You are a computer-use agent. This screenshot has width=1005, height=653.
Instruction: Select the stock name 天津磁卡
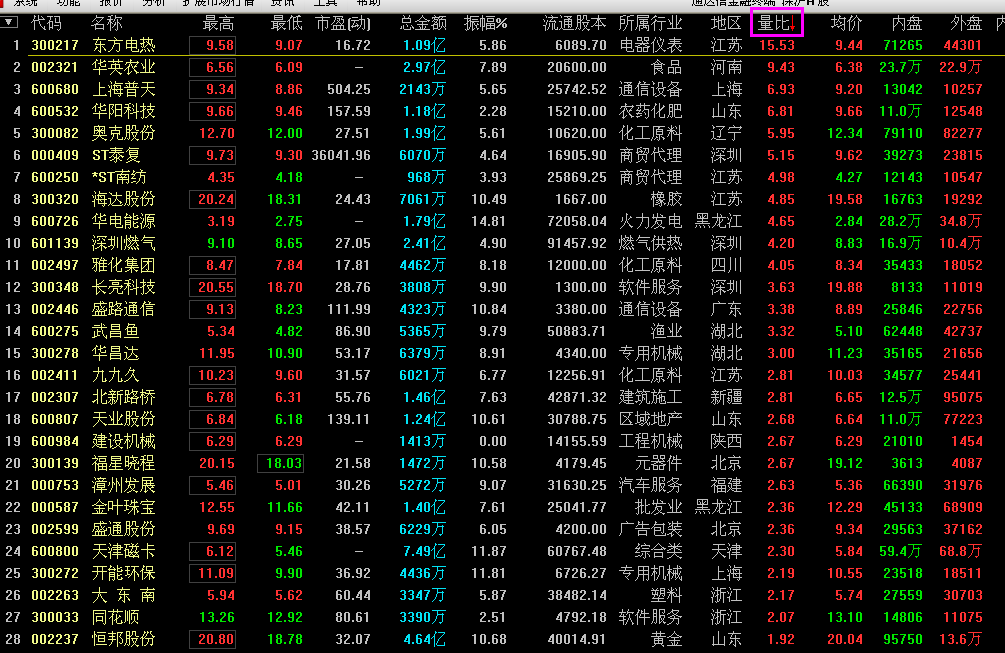tap(124, 551)
